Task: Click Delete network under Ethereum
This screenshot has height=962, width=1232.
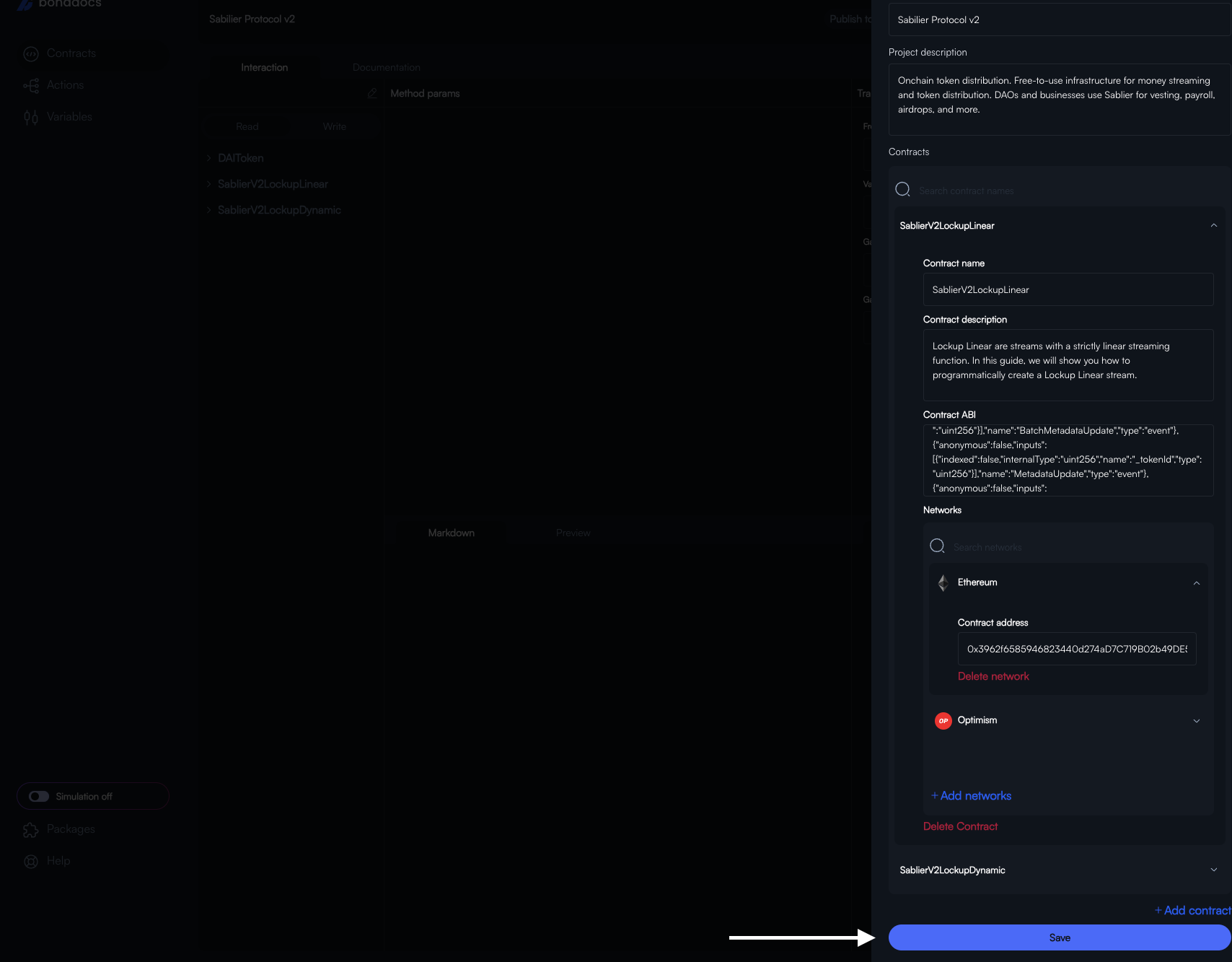Action: coord(993,676)
